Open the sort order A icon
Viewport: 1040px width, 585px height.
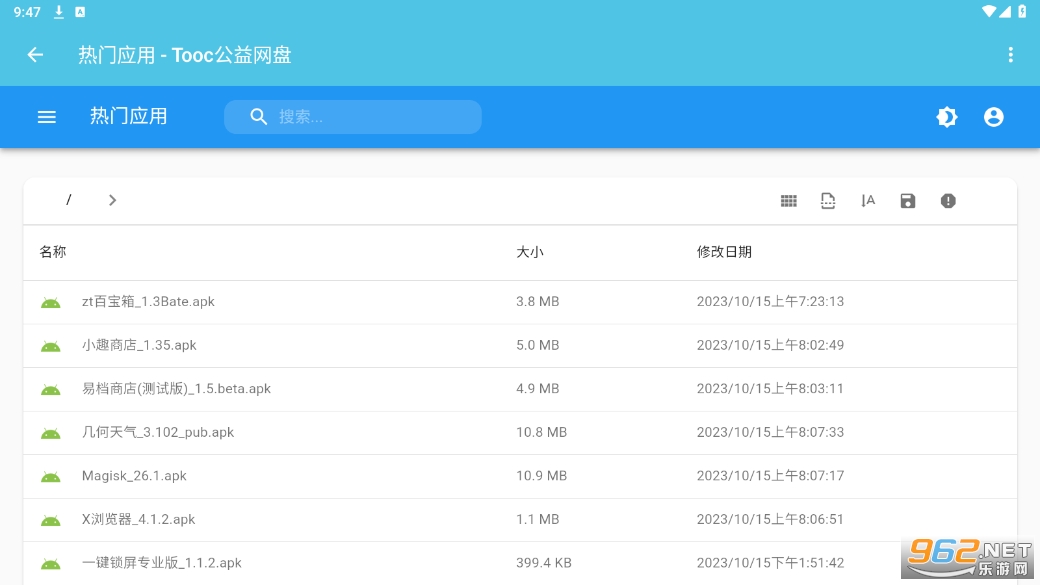[x=868, y=201]
